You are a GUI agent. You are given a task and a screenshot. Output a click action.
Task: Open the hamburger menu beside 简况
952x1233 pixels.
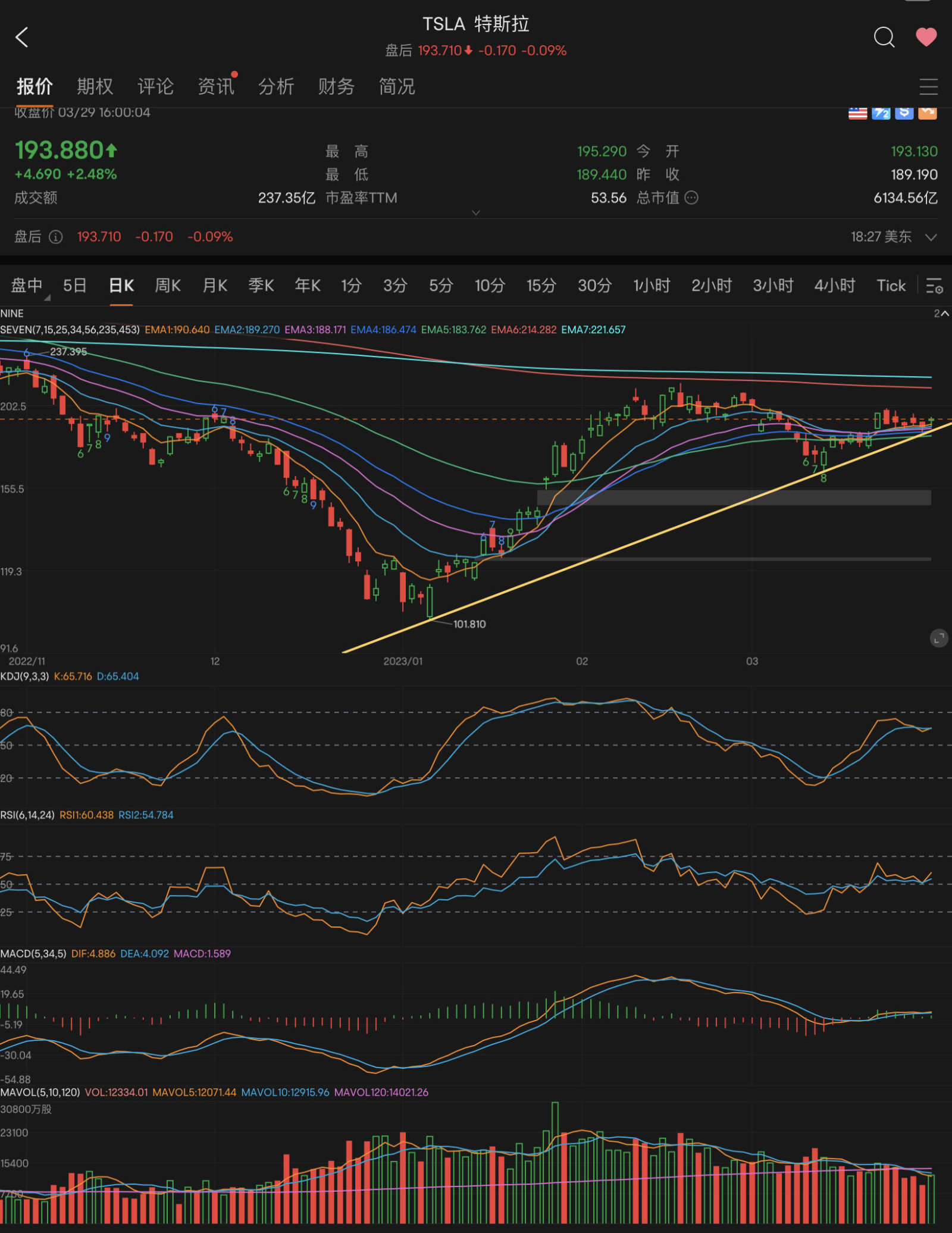928,87
